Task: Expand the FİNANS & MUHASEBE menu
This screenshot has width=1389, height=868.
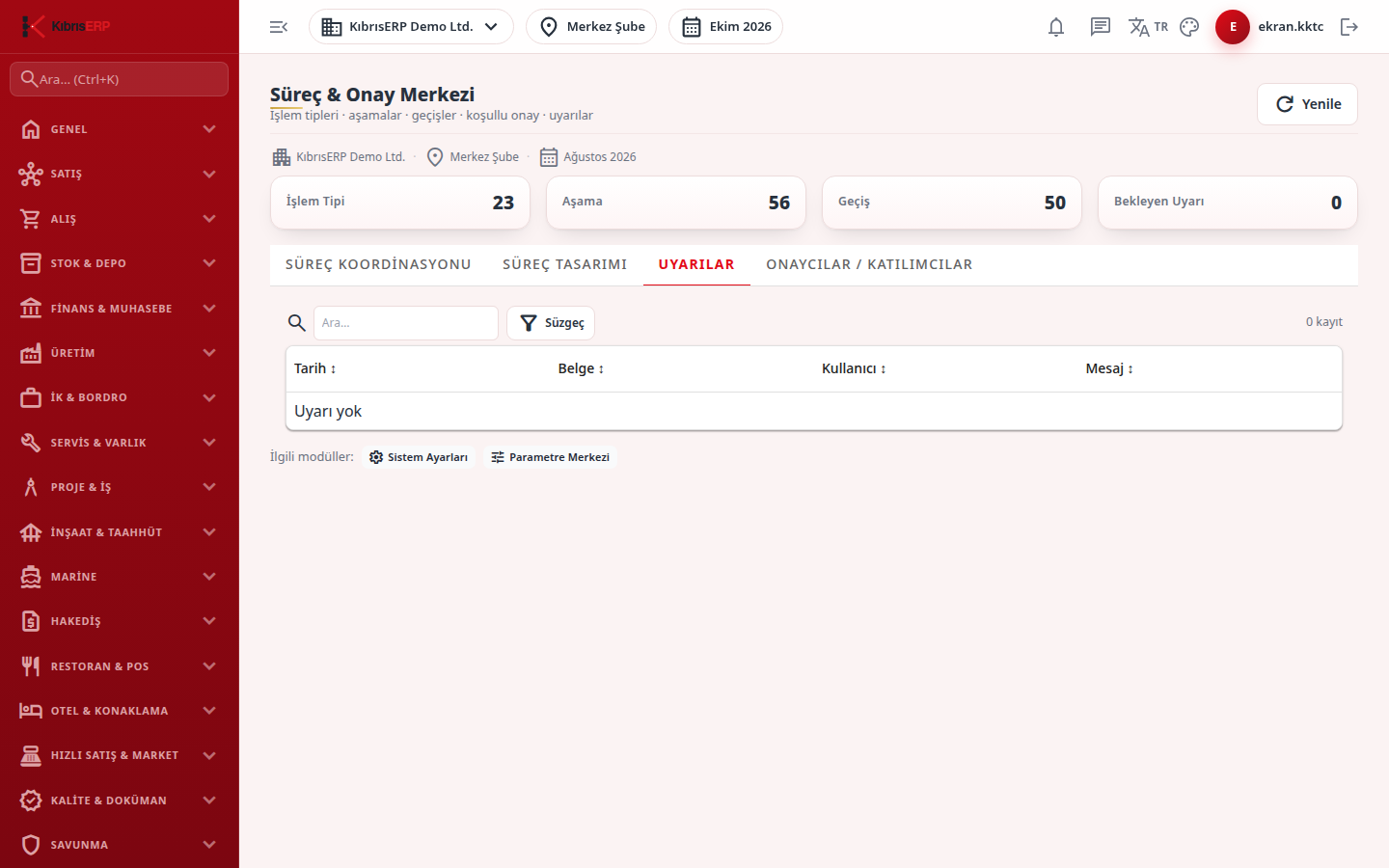Action: click(120, 309)
